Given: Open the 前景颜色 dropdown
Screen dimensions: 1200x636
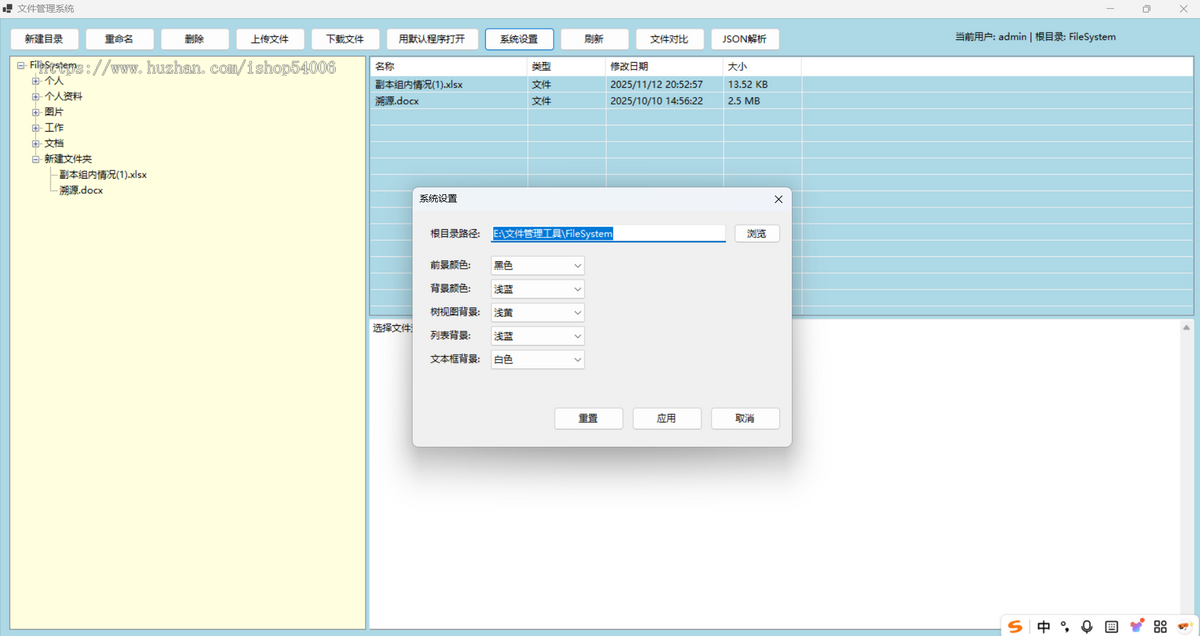Looking at the screenshot, I should (537, 265).
